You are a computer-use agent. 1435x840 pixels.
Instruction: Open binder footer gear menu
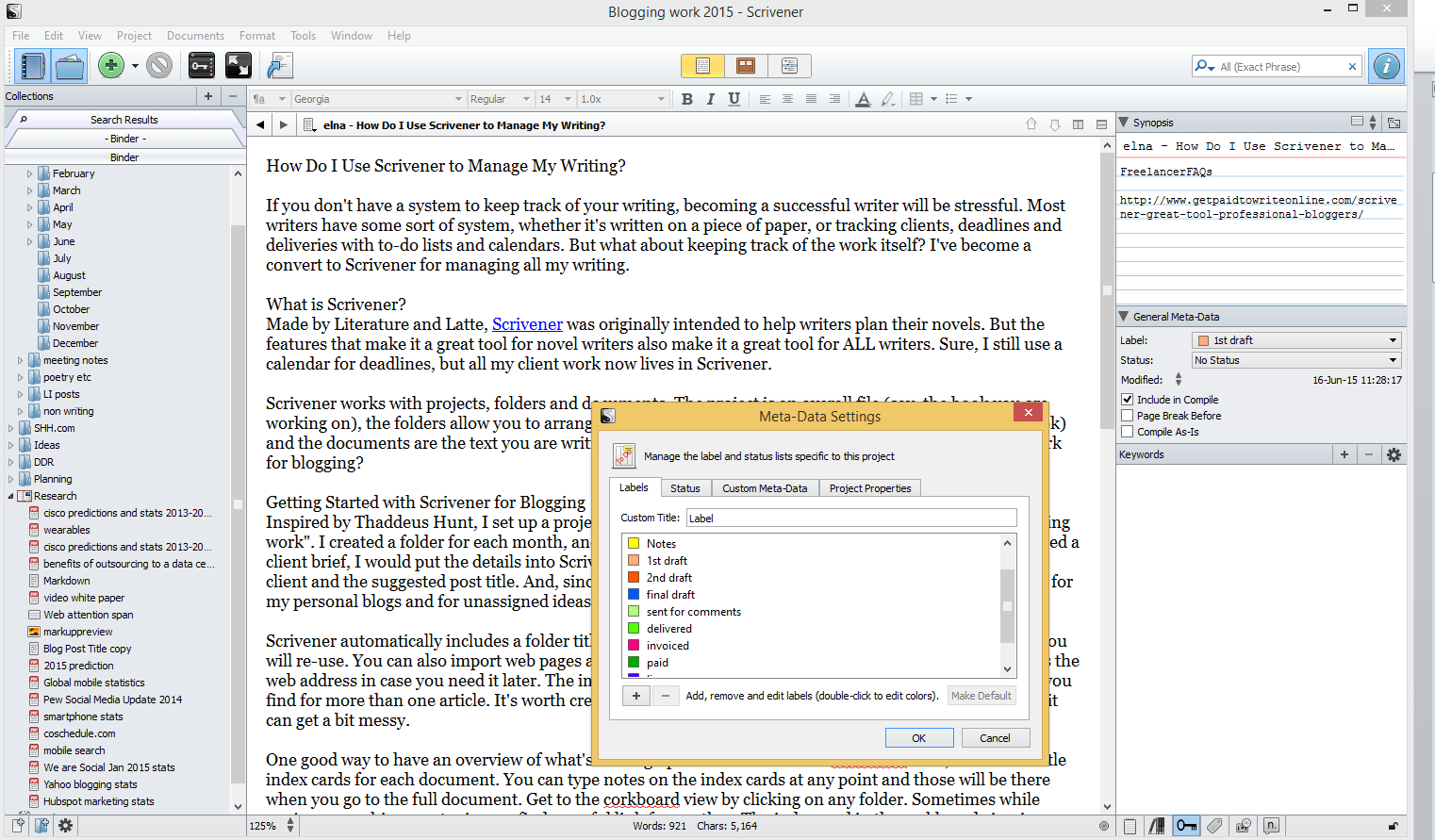tap(65, 826)
